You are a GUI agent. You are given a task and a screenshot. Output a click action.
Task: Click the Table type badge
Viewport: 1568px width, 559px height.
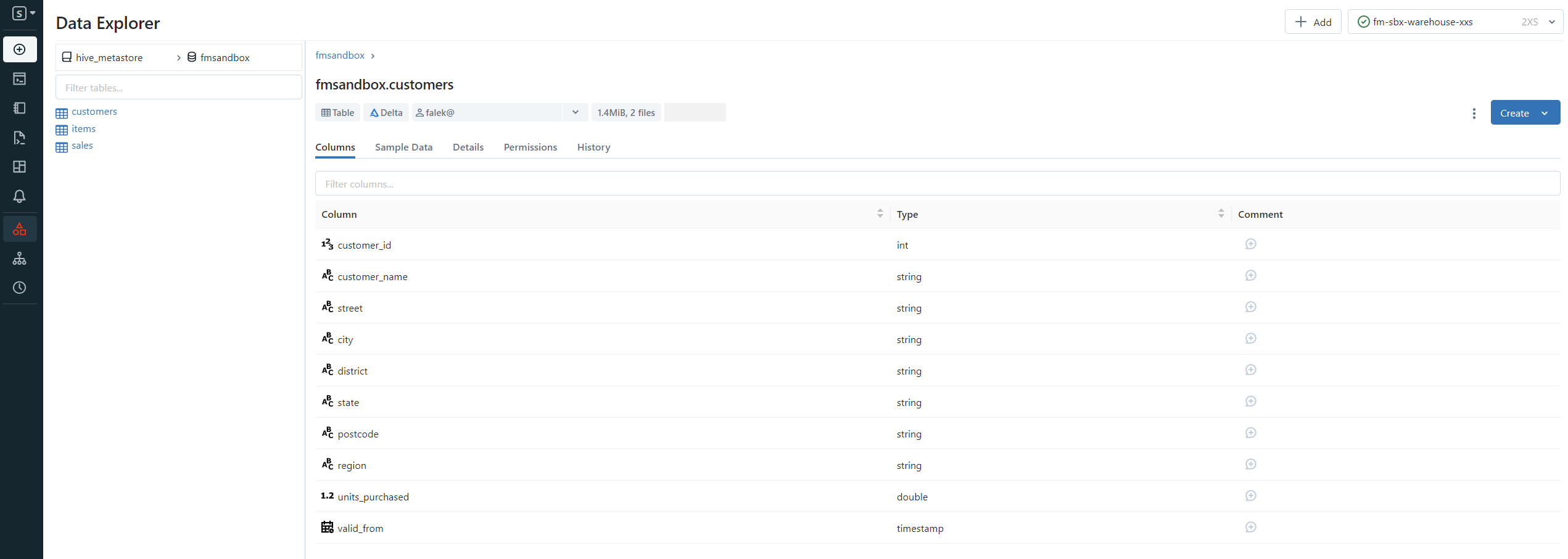(x=337, y=112)
